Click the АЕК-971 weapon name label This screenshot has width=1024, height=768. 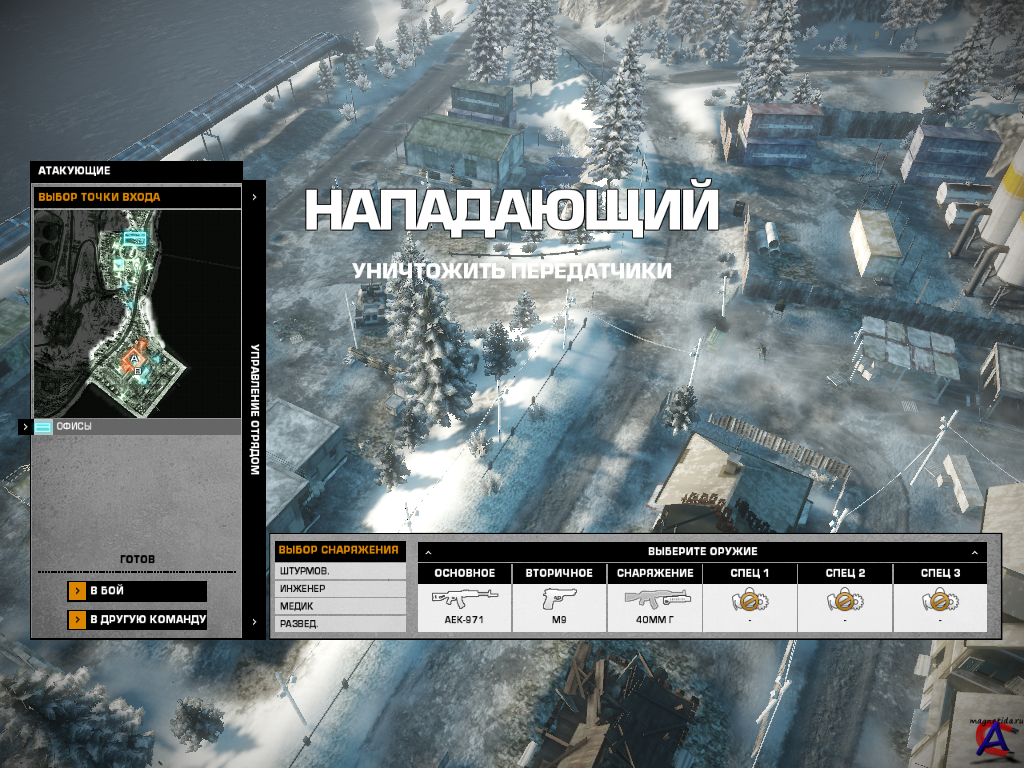[x=464, y=620]
